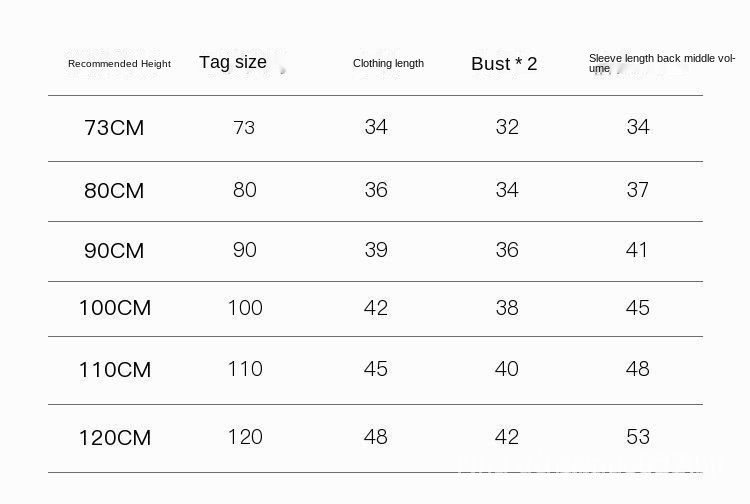Select the 100CM recommended height cell

point(114,308)
